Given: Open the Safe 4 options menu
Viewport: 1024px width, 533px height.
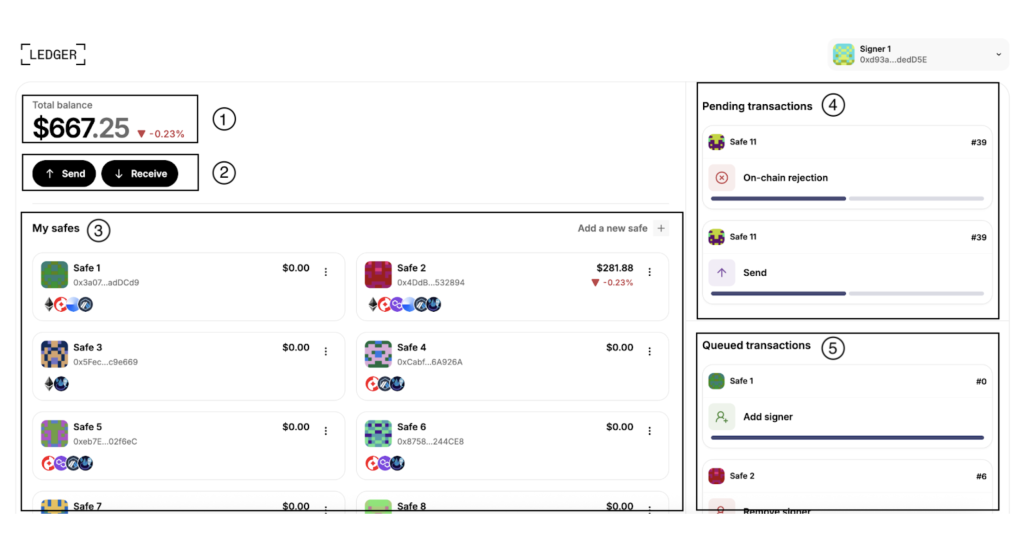Looking at the screenshot, I should coord(649,351).
